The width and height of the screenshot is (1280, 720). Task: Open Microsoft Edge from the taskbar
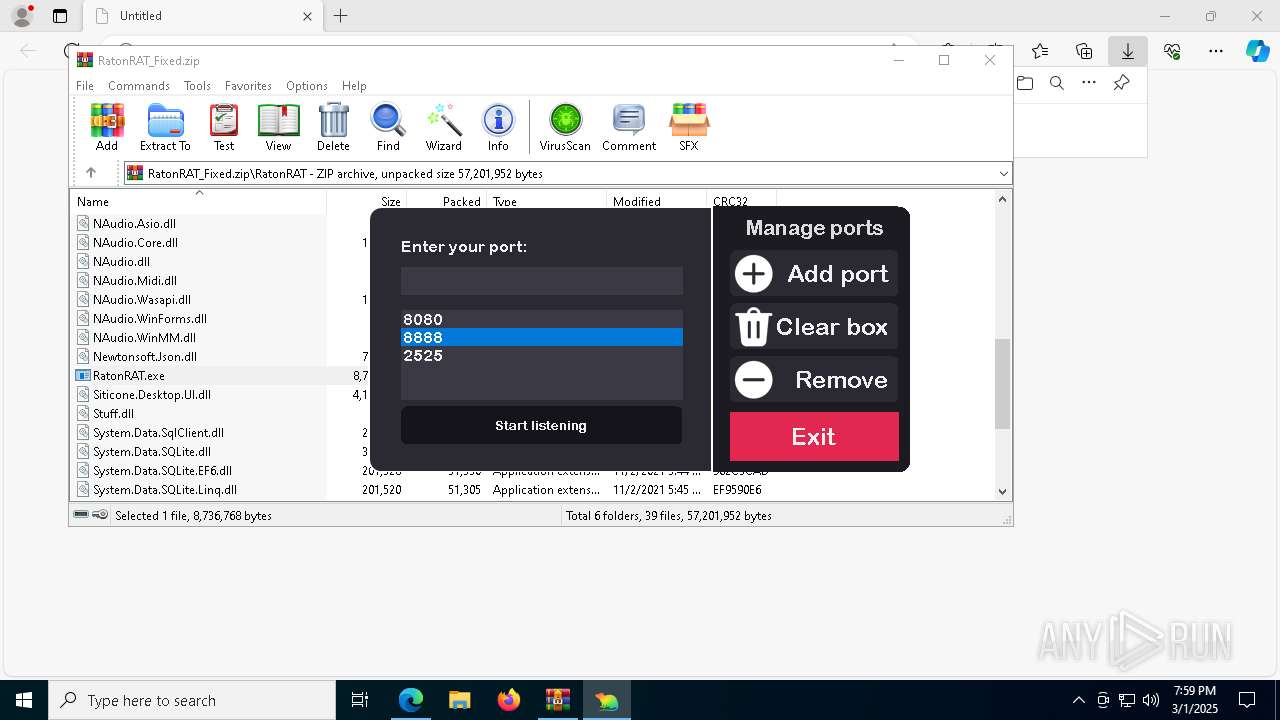411,700
